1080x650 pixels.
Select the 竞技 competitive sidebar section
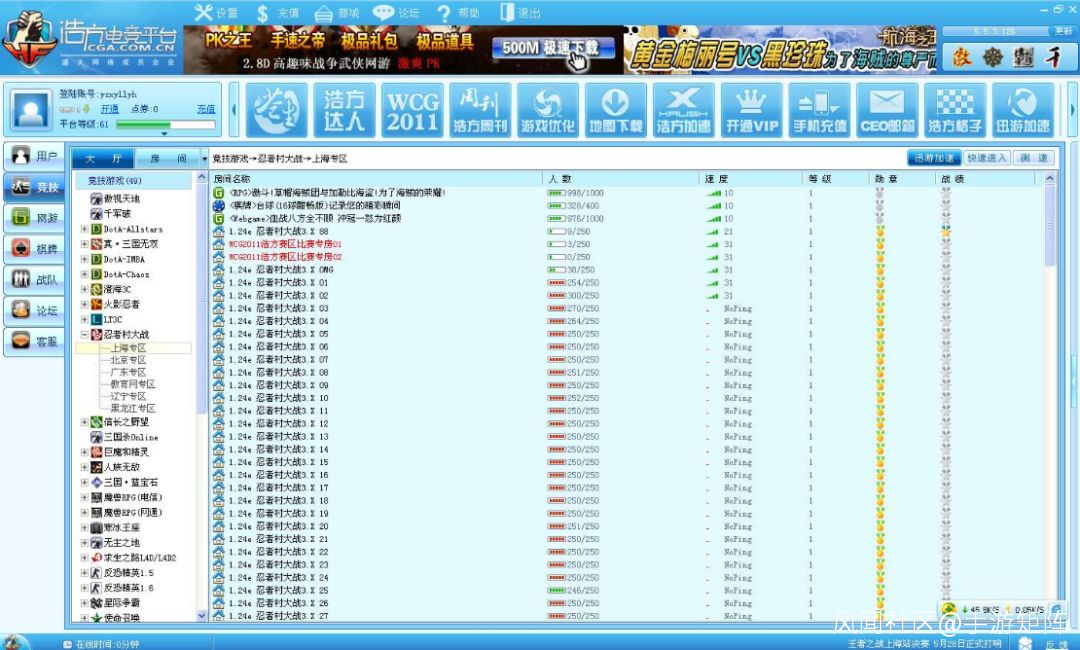tap(34, 187)
